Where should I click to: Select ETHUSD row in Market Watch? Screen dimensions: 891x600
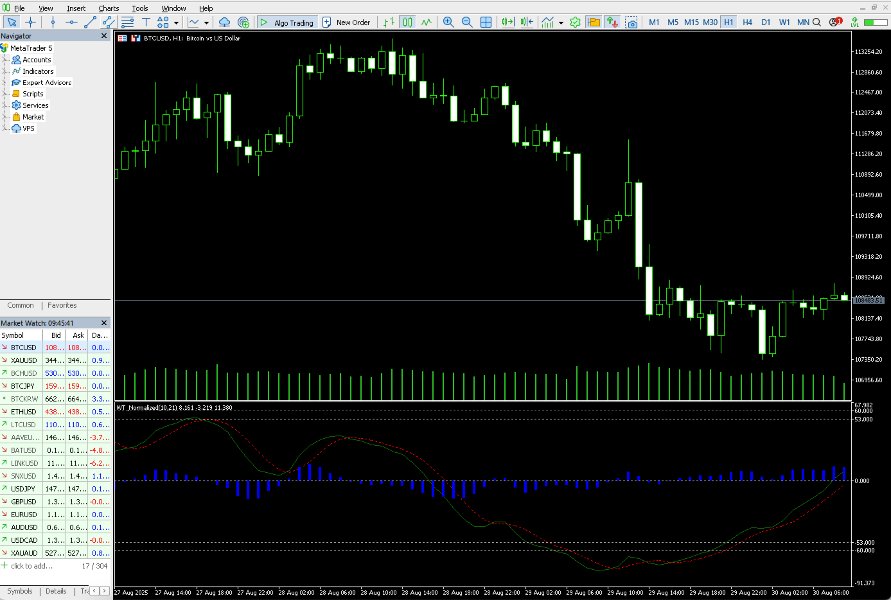56,411
